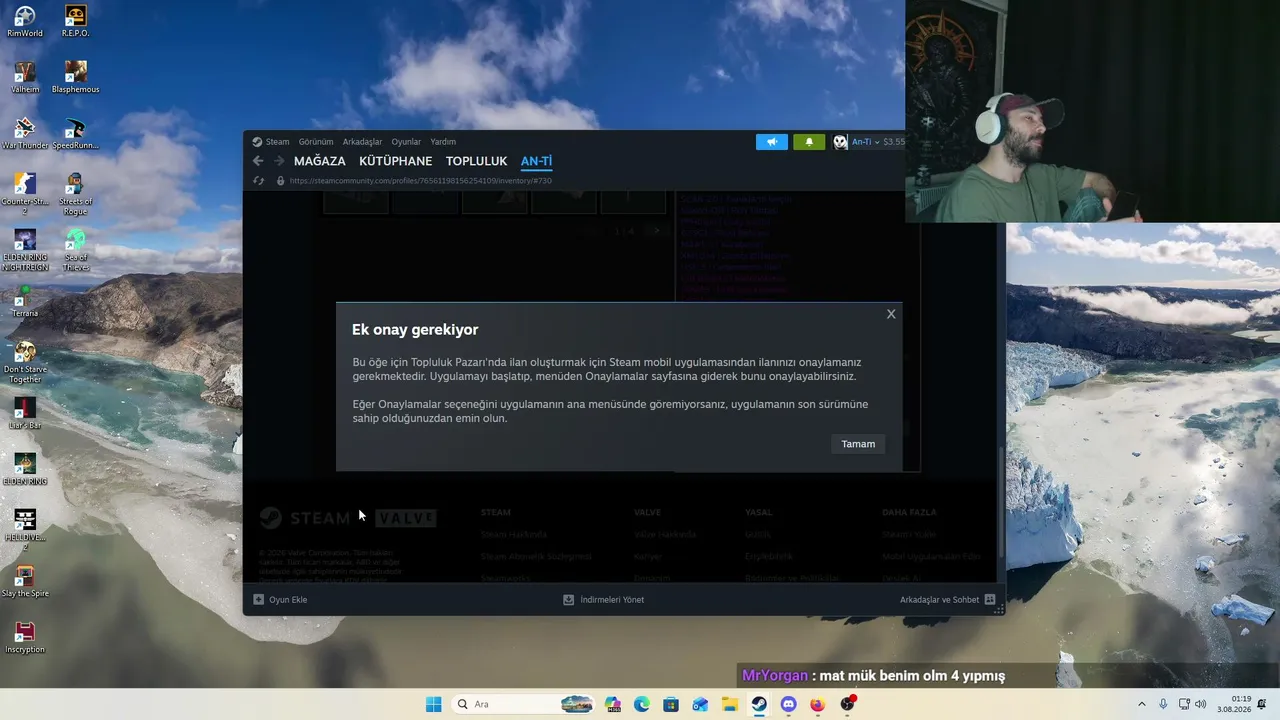
Task: Expand the An-Ti account dropdown
Action: coord(878,142)
